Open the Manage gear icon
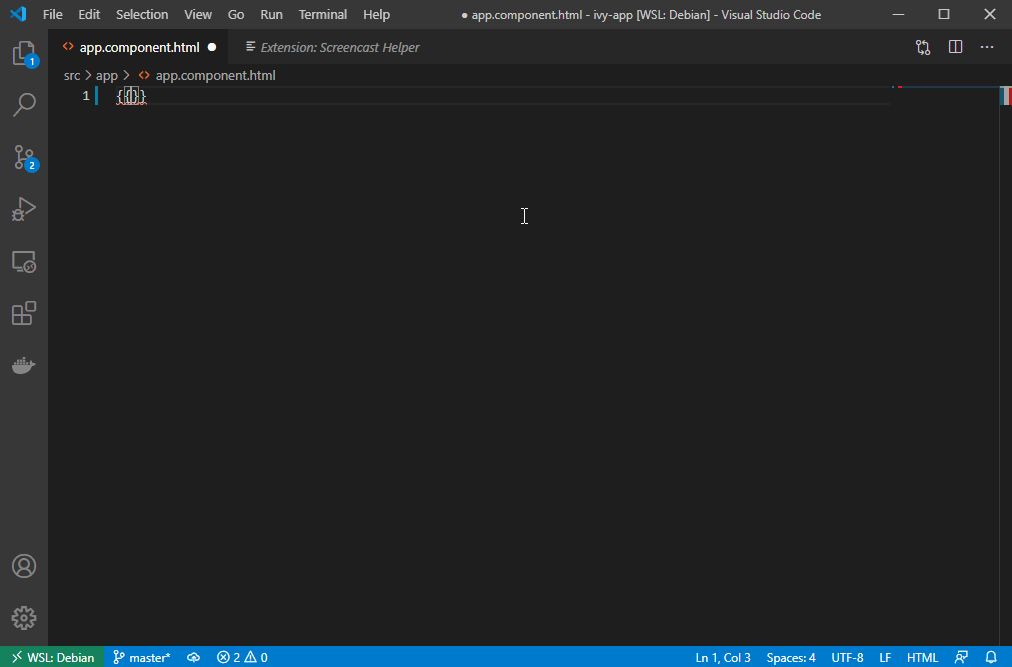The height and width of the screenshot is (667, 1012). 24,617
